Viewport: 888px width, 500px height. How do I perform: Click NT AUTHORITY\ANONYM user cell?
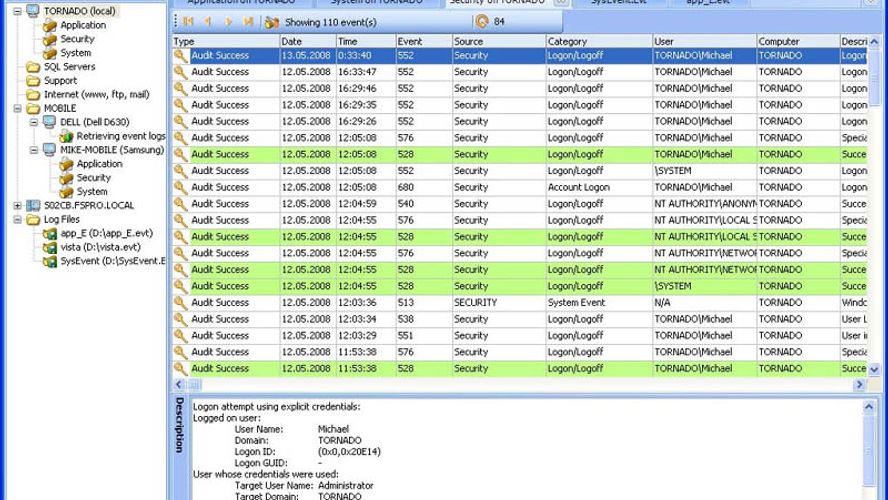pos(705,203)
